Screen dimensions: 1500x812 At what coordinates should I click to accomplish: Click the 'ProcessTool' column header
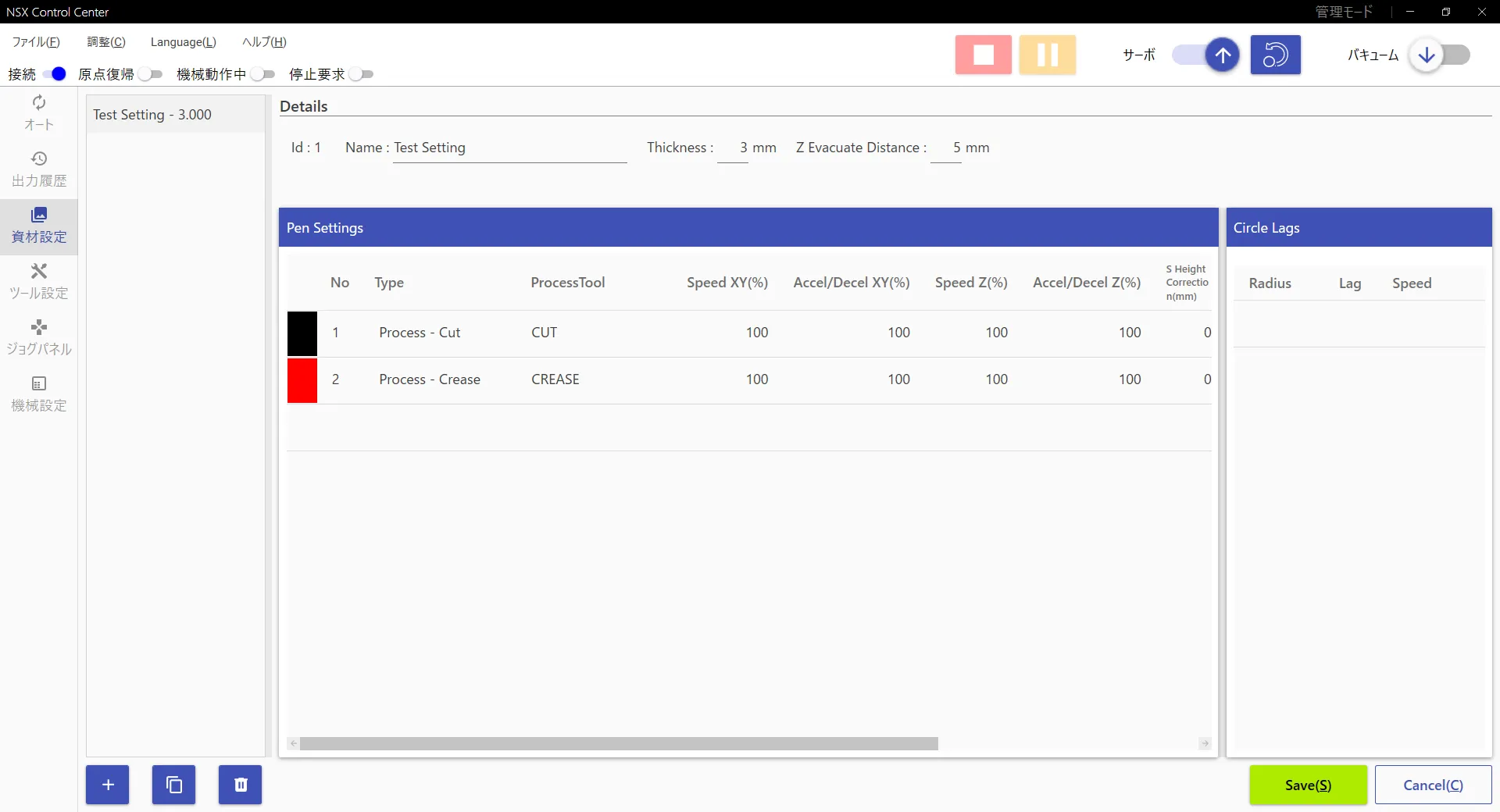568,283
